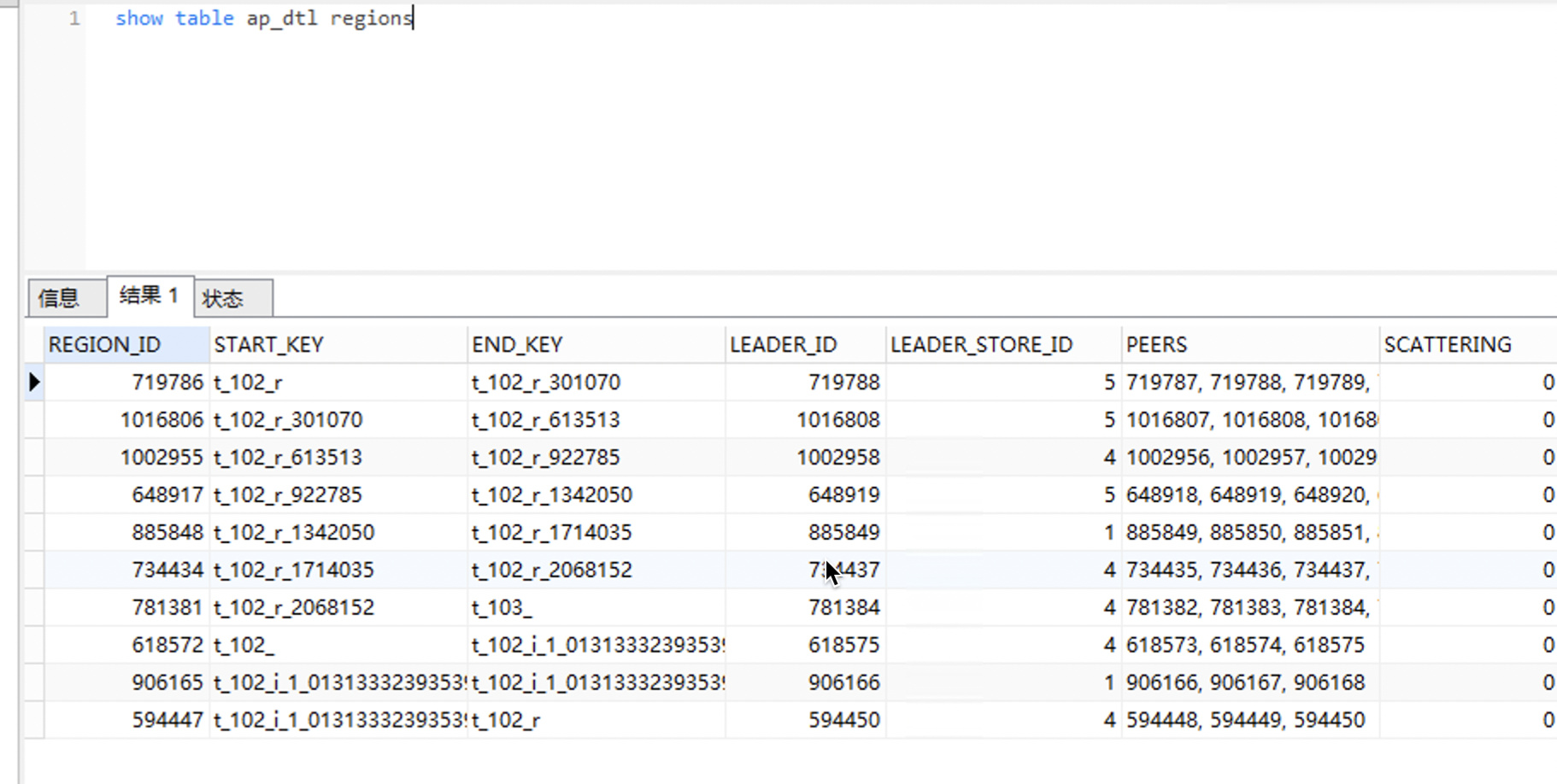Open the 结果 1 tab
This screenshot has width=1557, height=784.
[149, 296]
